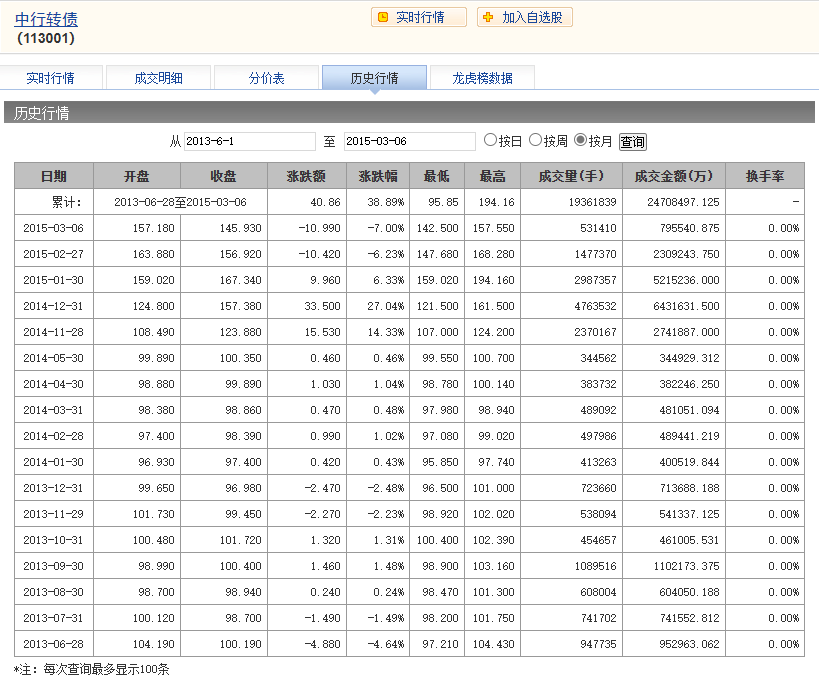Select the 历史行情 tab
The image size is (819, 680).
pos(374,78)
